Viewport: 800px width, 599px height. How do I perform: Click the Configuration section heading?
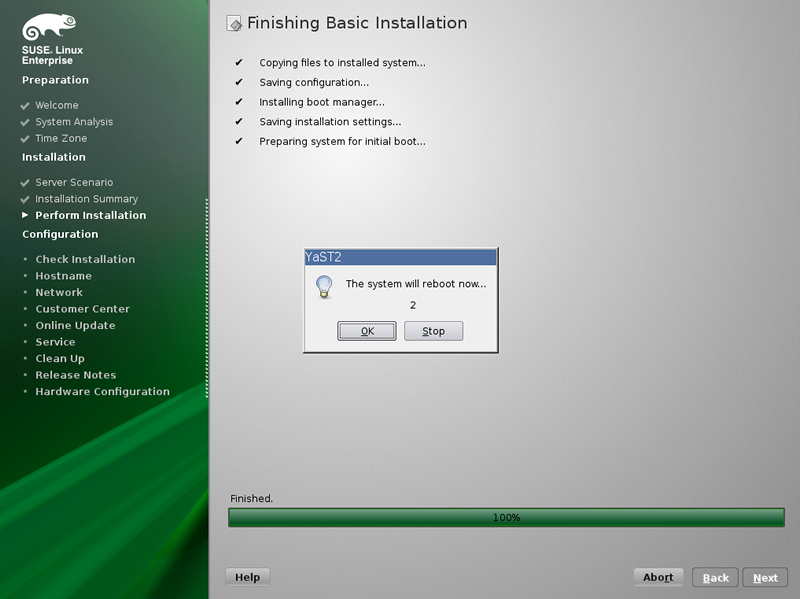pyautogui.click(x=60, y=234)
